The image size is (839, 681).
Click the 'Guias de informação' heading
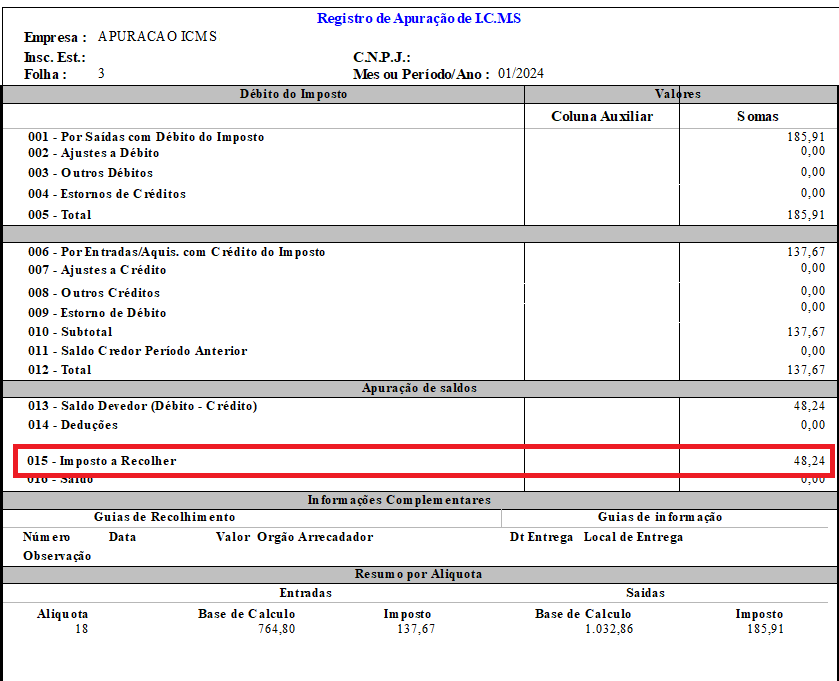point(660,517)
